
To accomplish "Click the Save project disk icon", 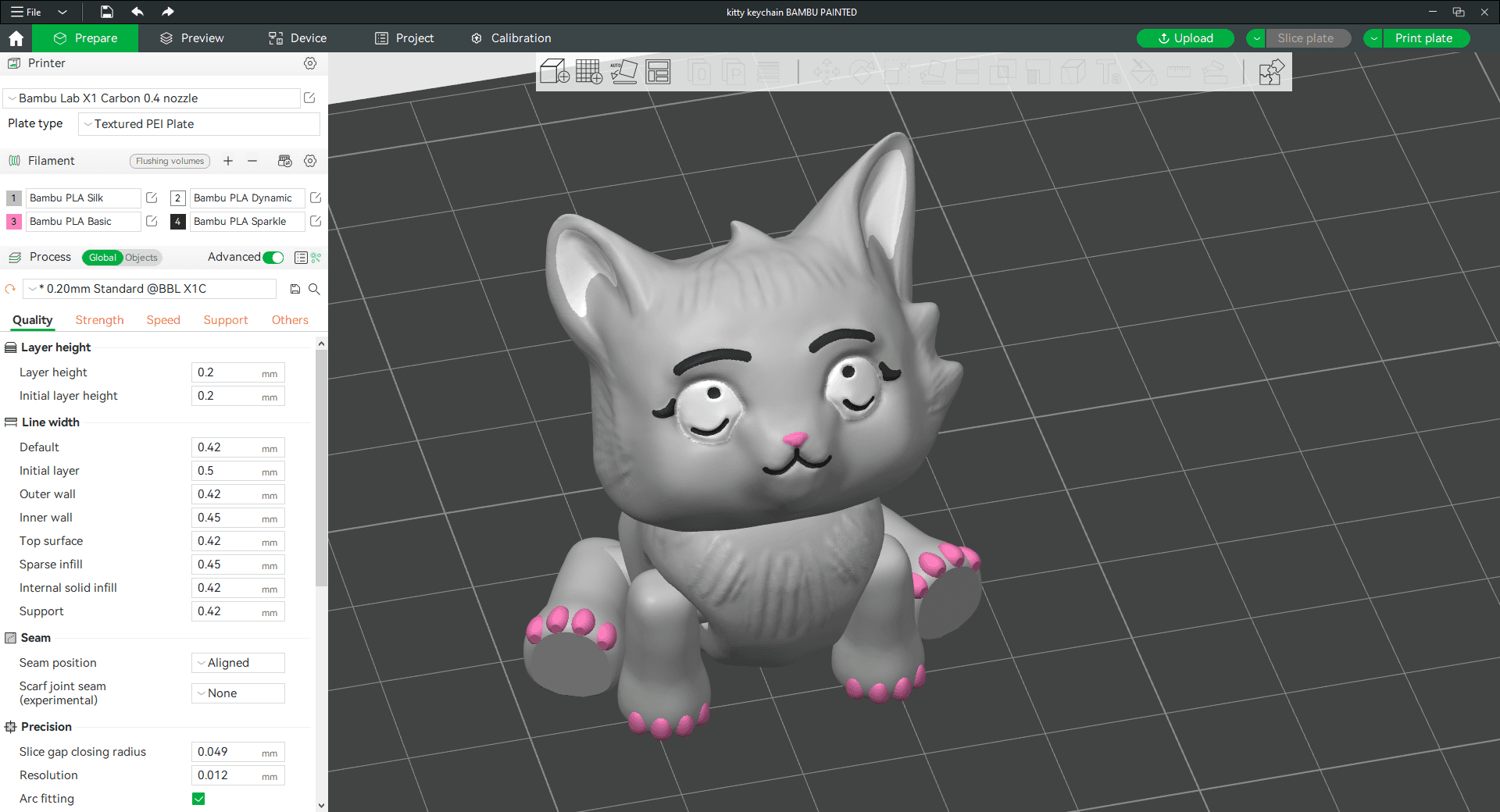I will point(107,12).
